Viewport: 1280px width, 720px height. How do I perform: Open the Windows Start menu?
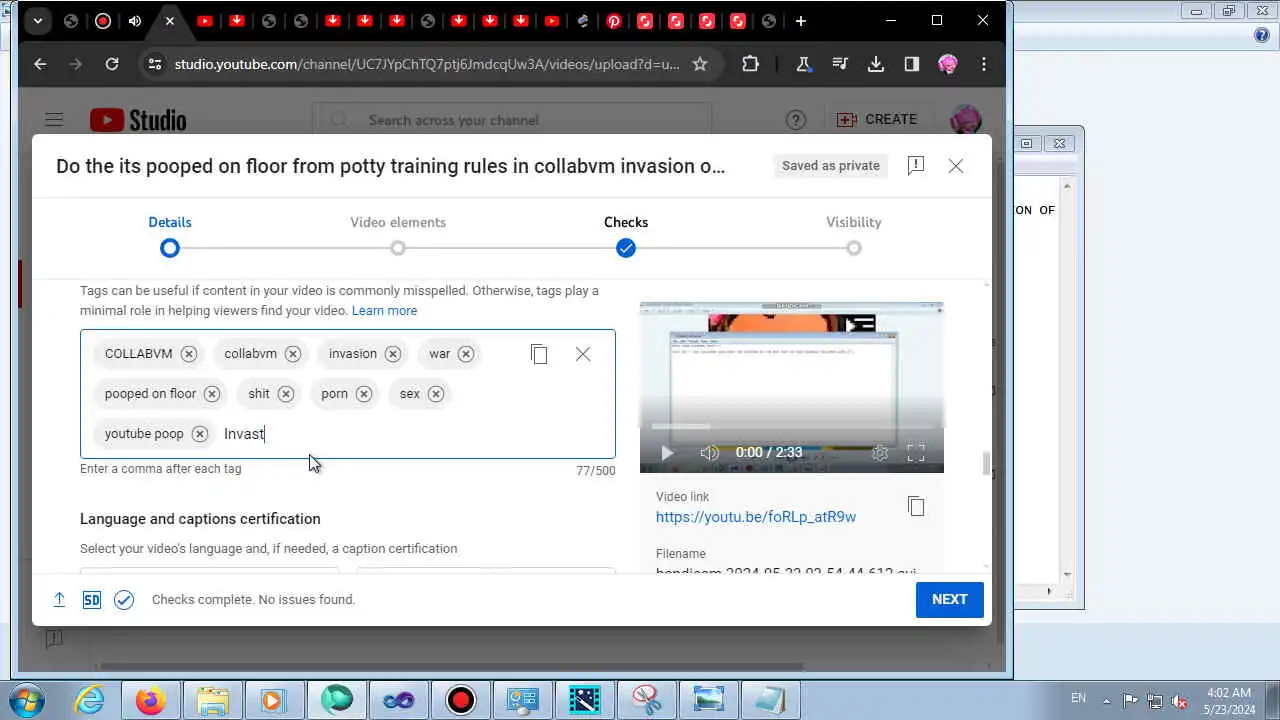27,699
